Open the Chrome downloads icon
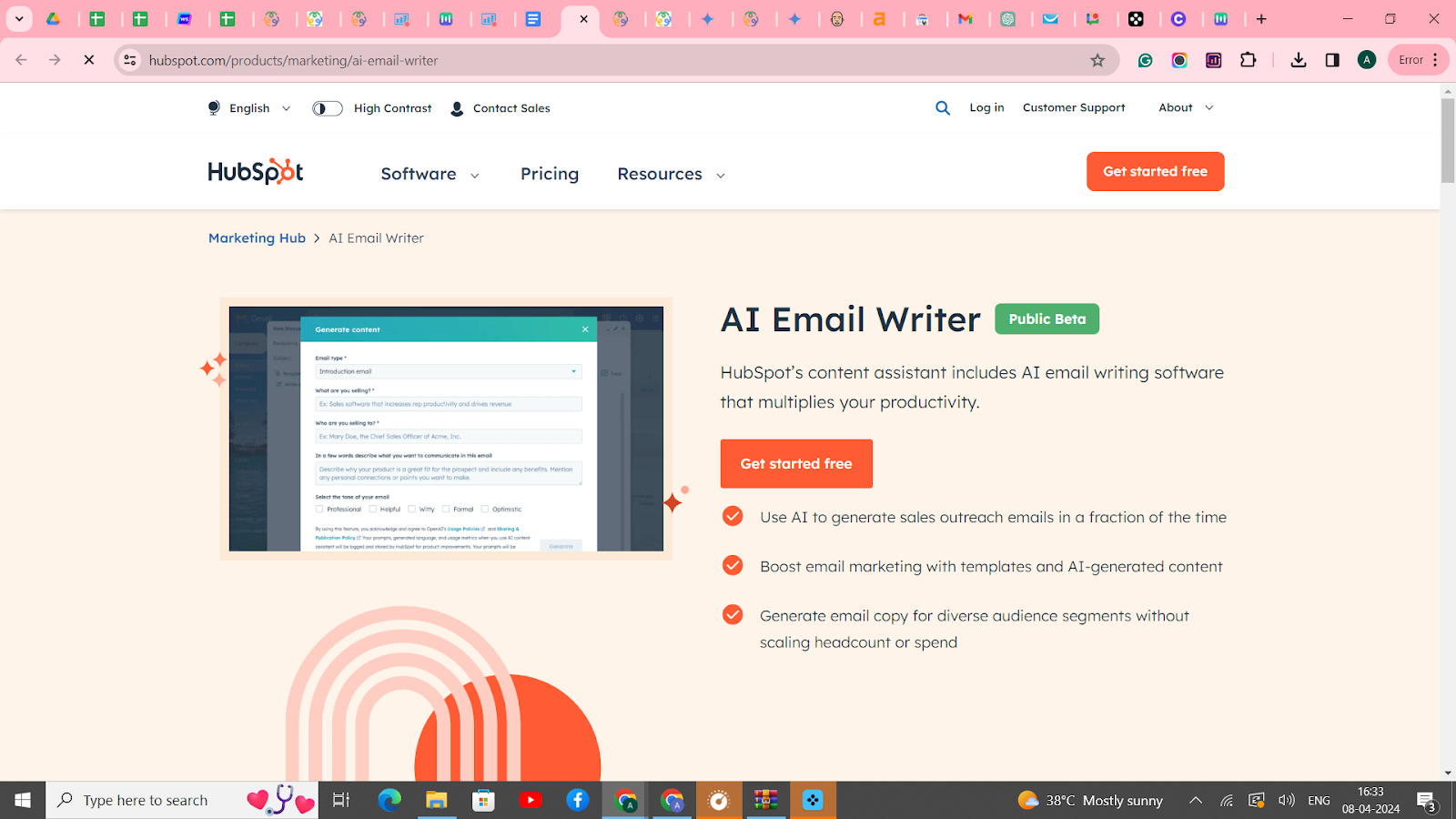 coord(1299,60)
